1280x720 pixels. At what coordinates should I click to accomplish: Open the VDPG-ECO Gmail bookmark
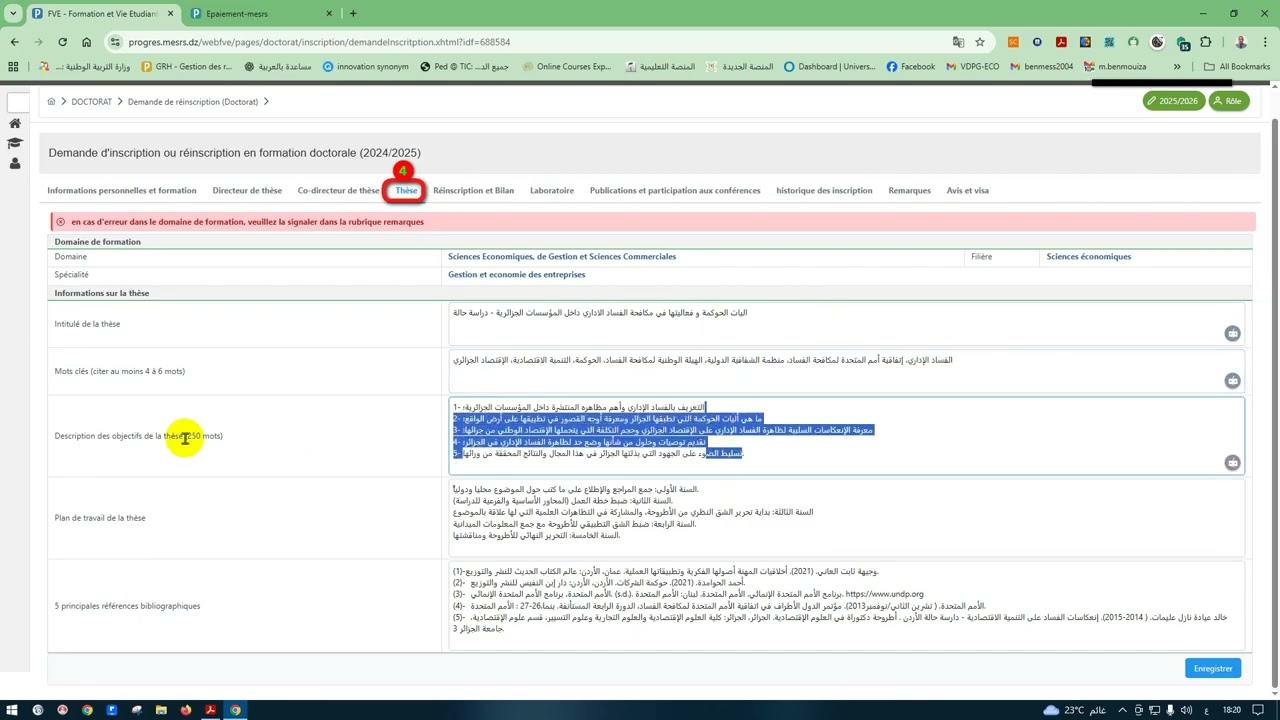tap(972, 67)
